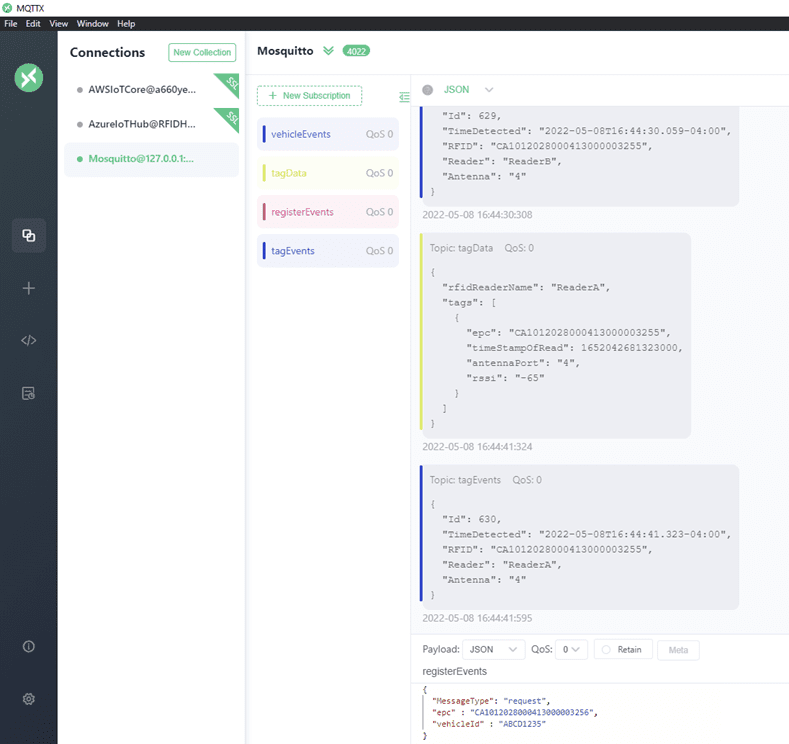The height and width of the screenshot is (744, 789).
Task: Click "Topic: tagEvents" header text
Action: (465, 480)
